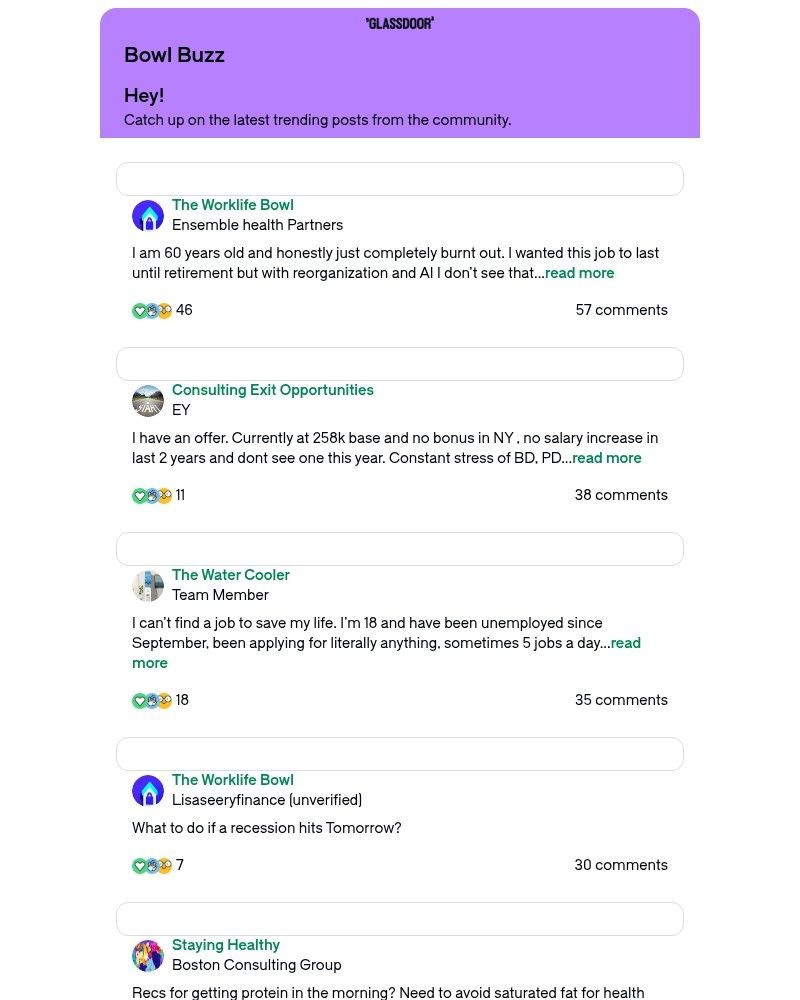Open The Worklife Bowl name link

[x=232, y=204]
